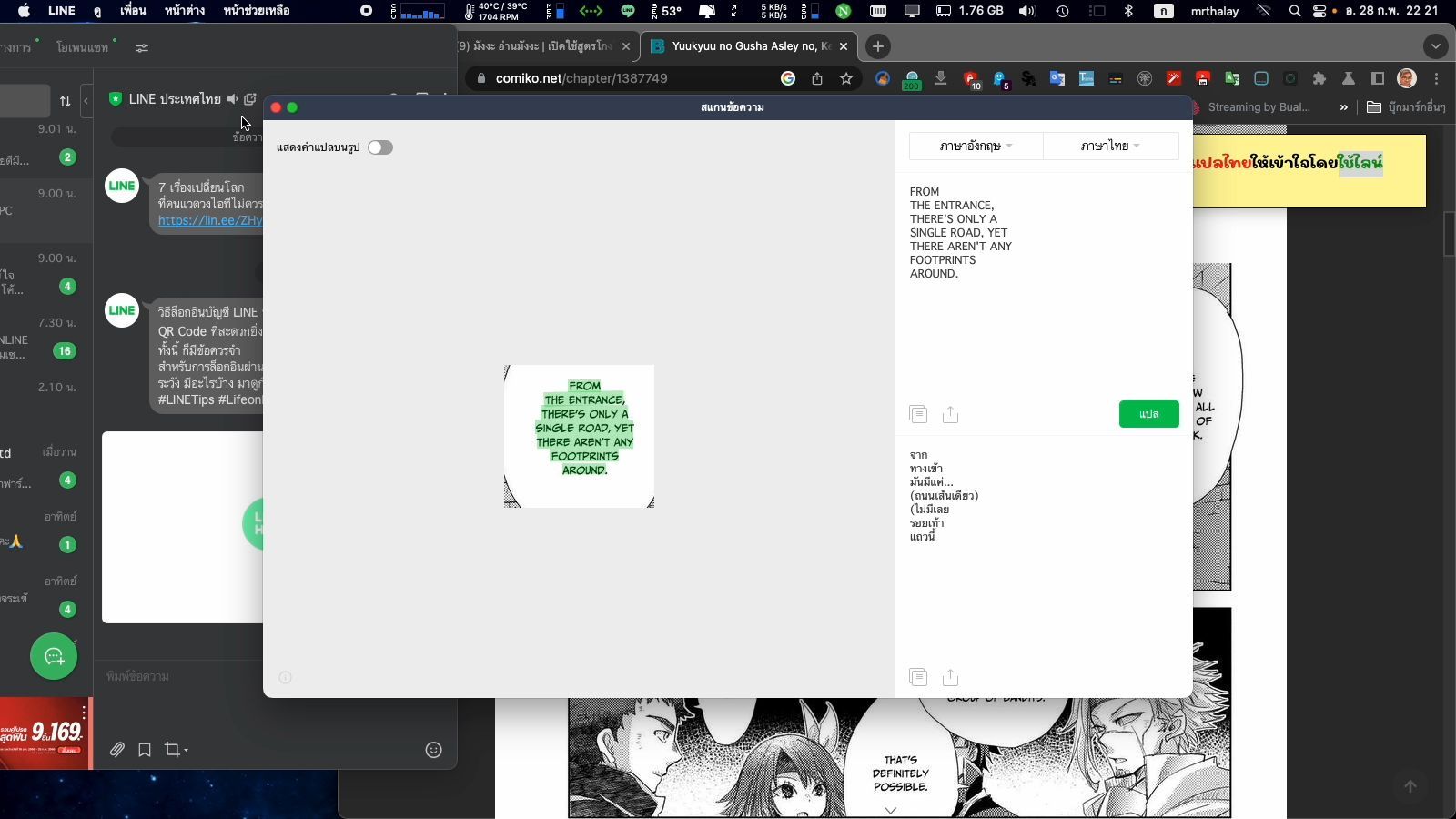Open LINE chat list filter settings icon
The image size is (1456, 819).
pos(141,47)
